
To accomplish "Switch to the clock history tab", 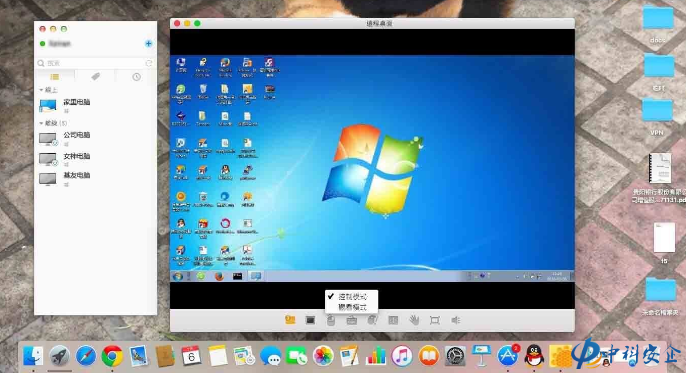I will (136, 77).
